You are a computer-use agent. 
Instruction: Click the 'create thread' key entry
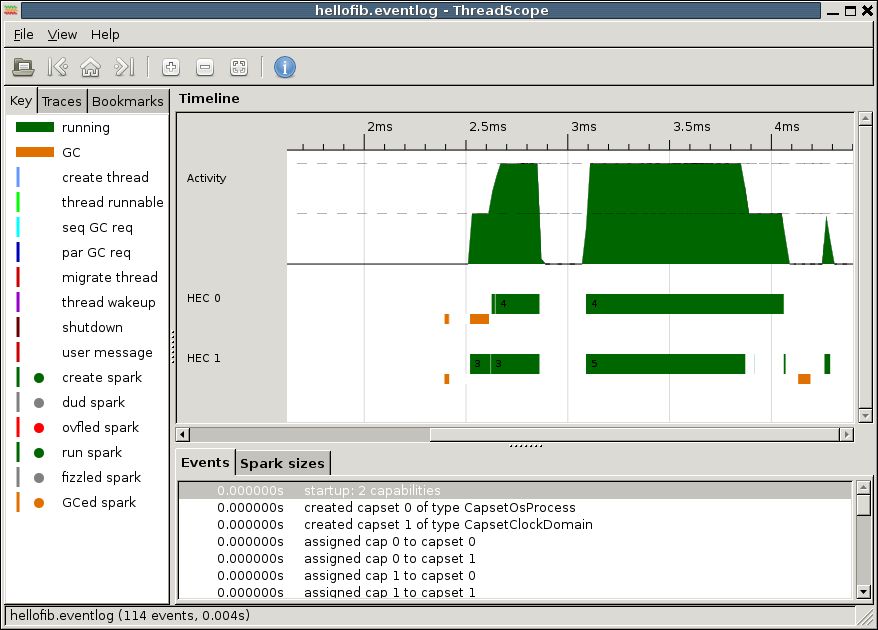(105, 177)
